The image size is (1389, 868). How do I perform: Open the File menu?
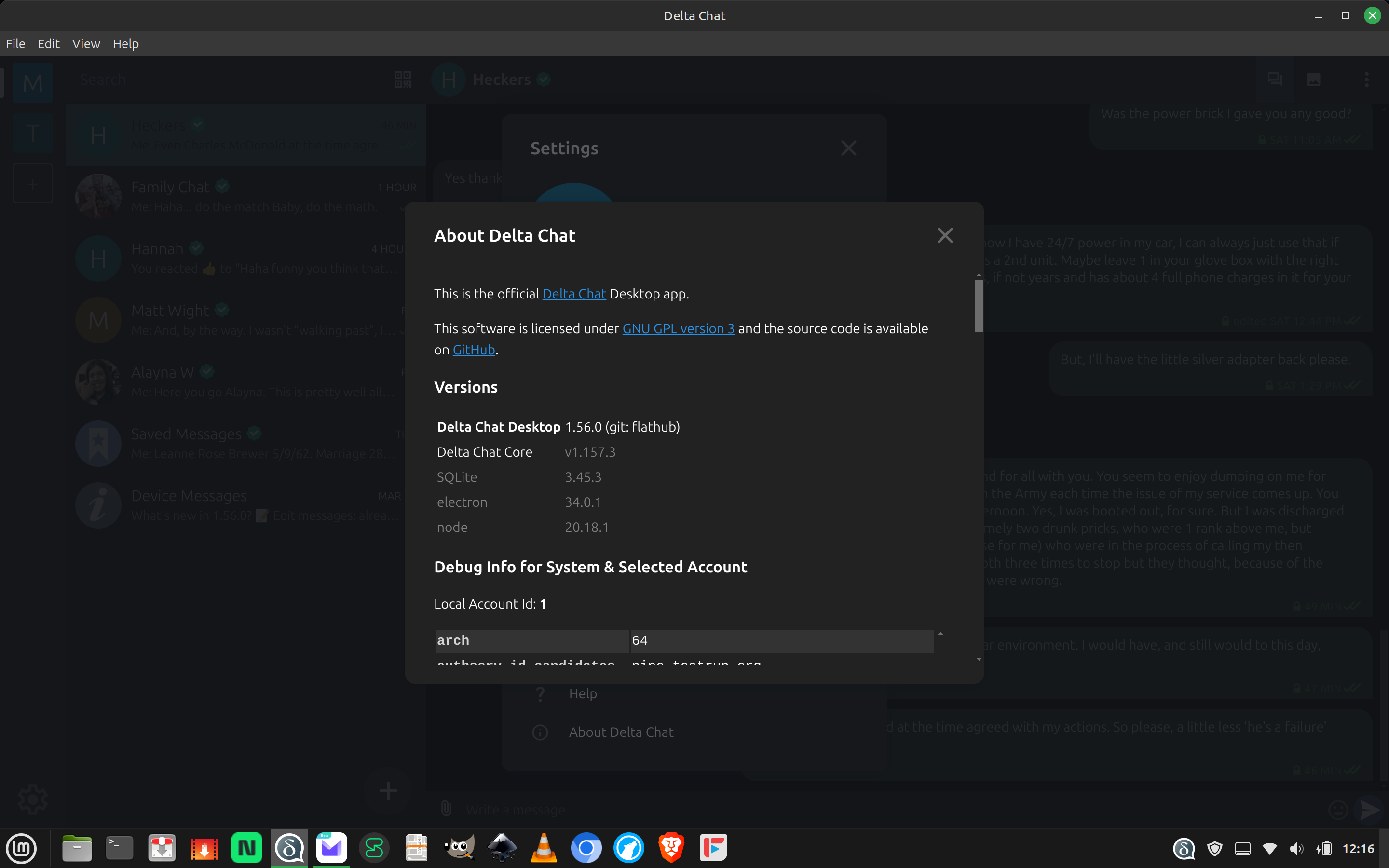click(x=15, y=43)
